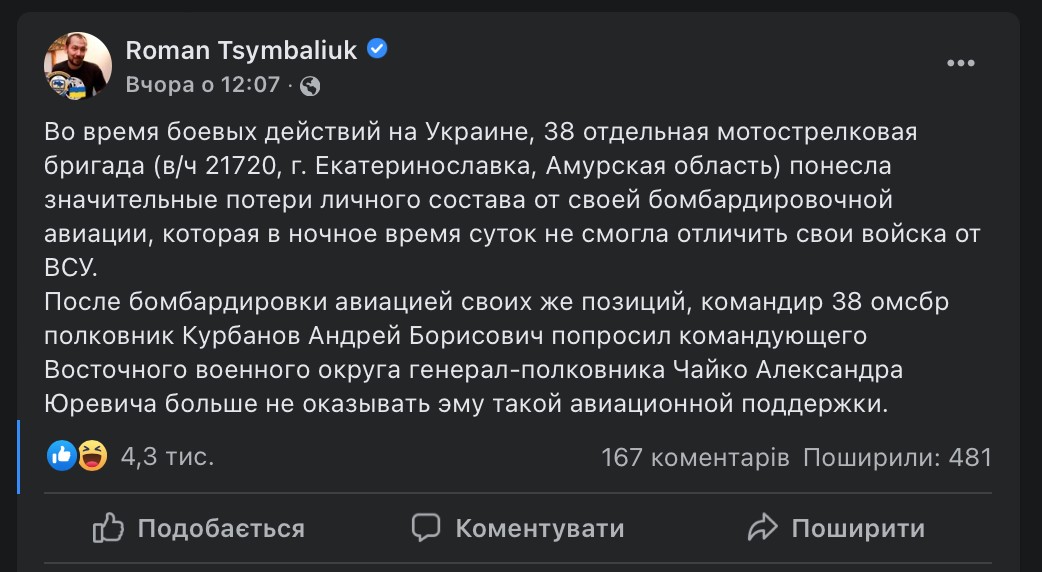Click the laughing Haha reaction emoji
1042x572 pixels.
(92, 457)
